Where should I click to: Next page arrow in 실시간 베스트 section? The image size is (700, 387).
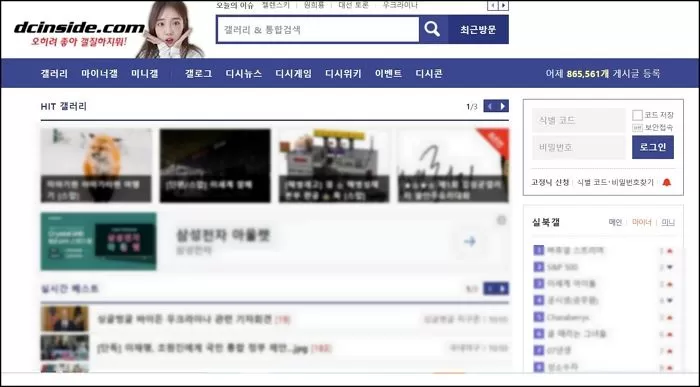(503, 289)
